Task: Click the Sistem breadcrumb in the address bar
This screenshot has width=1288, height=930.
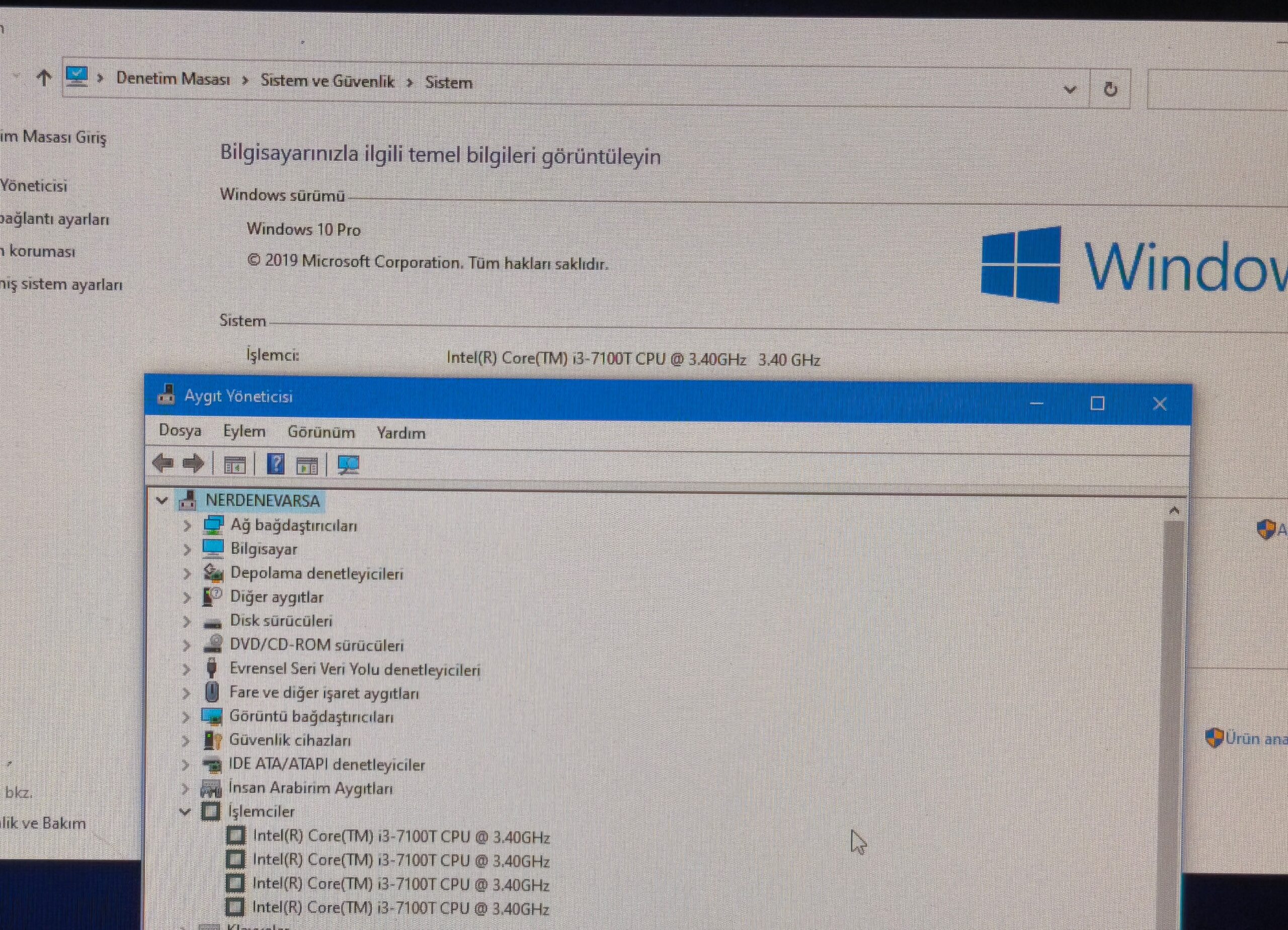Action: (x=449, y=82)
